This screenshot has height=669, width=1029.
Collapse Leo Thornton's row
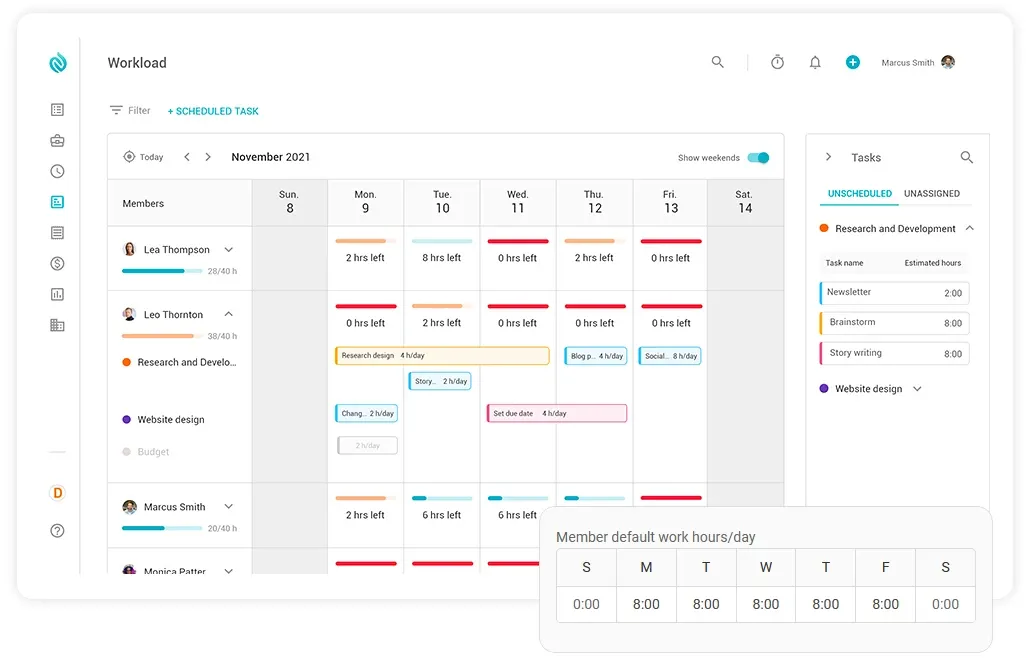[228, 314]
